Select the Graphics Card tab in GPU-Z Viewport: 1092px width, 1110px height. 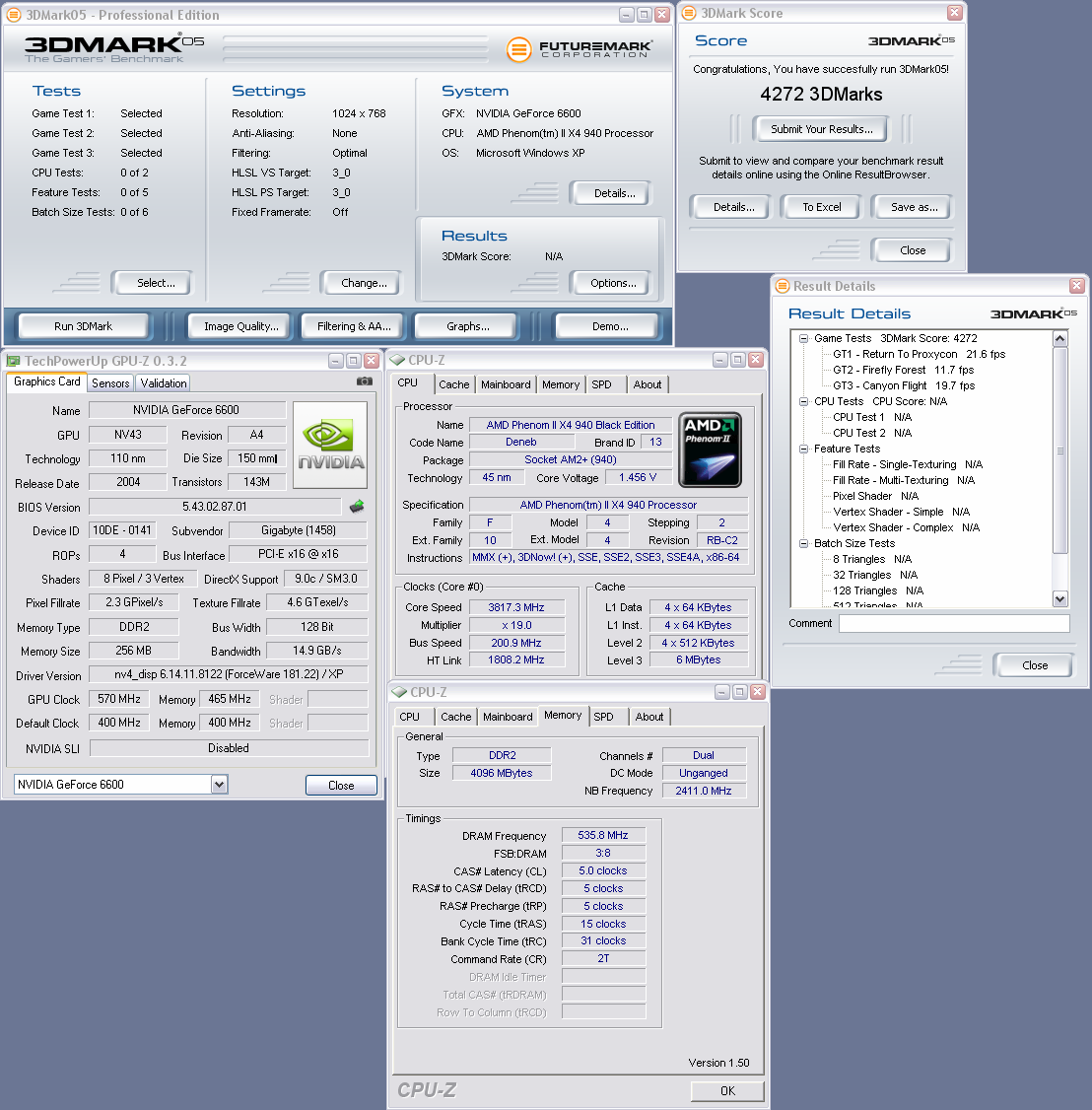46,382
